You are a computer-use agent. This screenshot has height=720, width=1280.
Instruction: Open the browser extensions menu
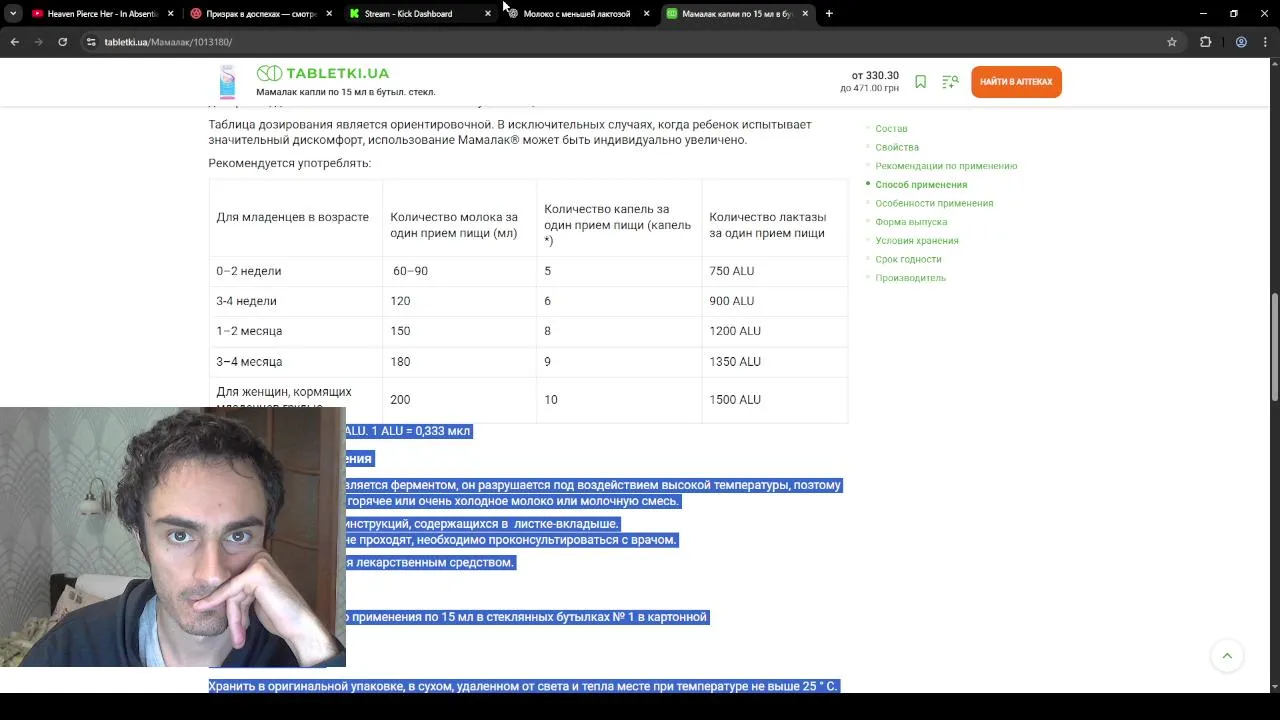pos(1205,42)
